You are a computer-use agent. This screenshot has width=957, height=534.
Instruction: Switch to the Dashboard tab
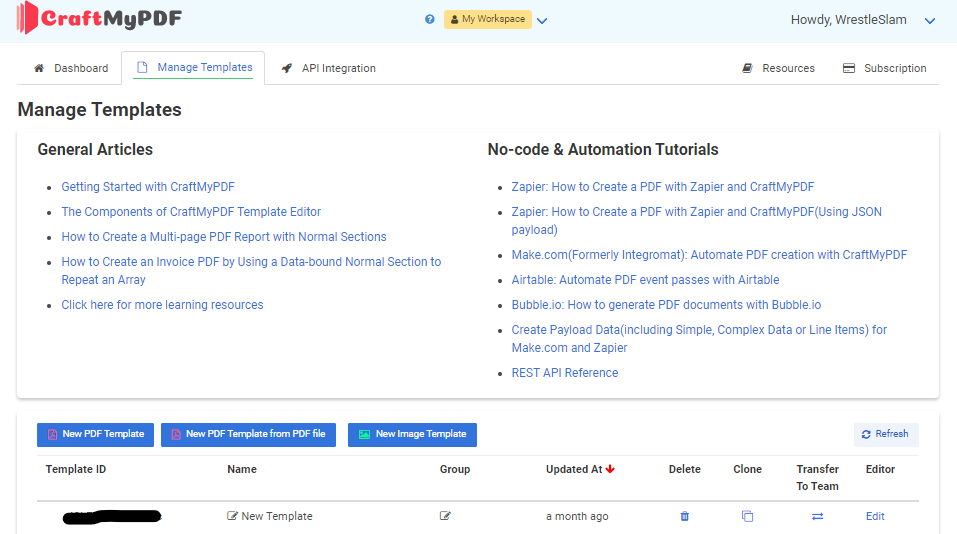(71, 68)
